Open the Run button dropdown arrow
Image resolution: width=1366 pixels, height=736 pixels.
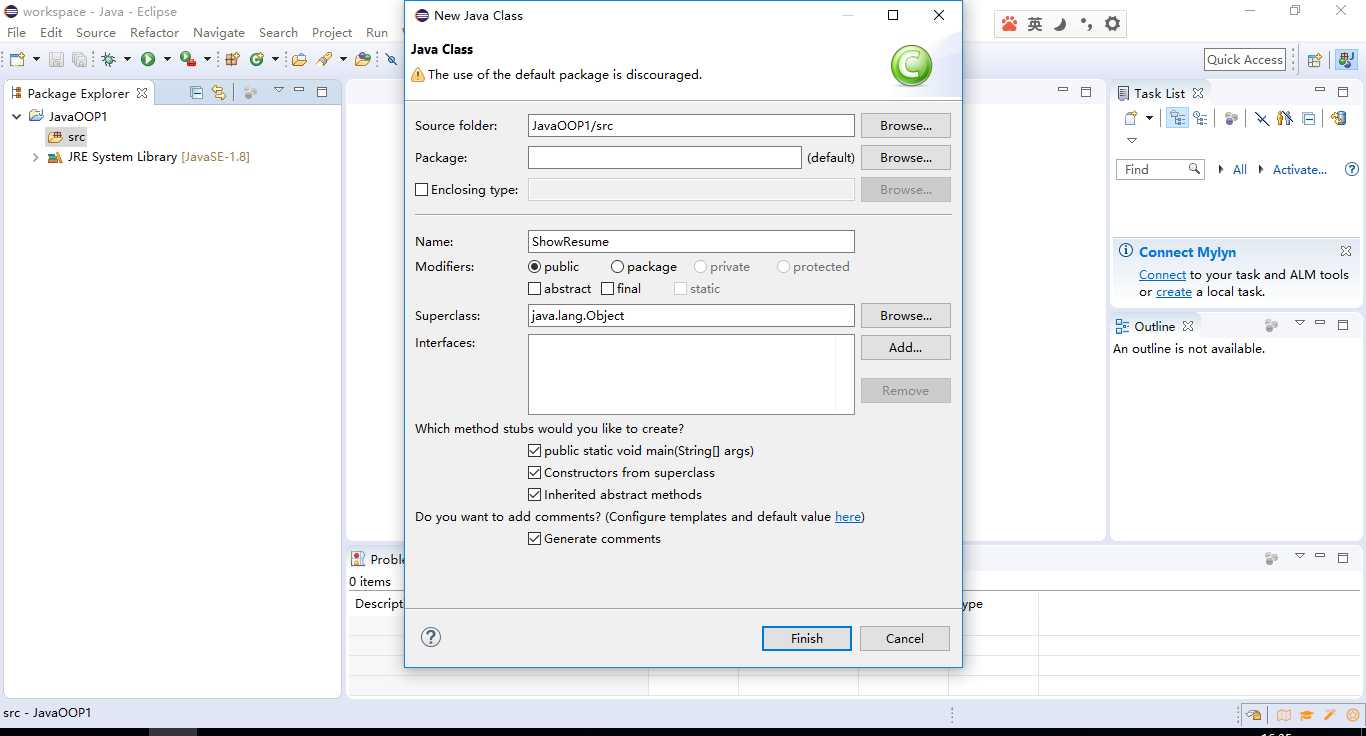[167, 60]
